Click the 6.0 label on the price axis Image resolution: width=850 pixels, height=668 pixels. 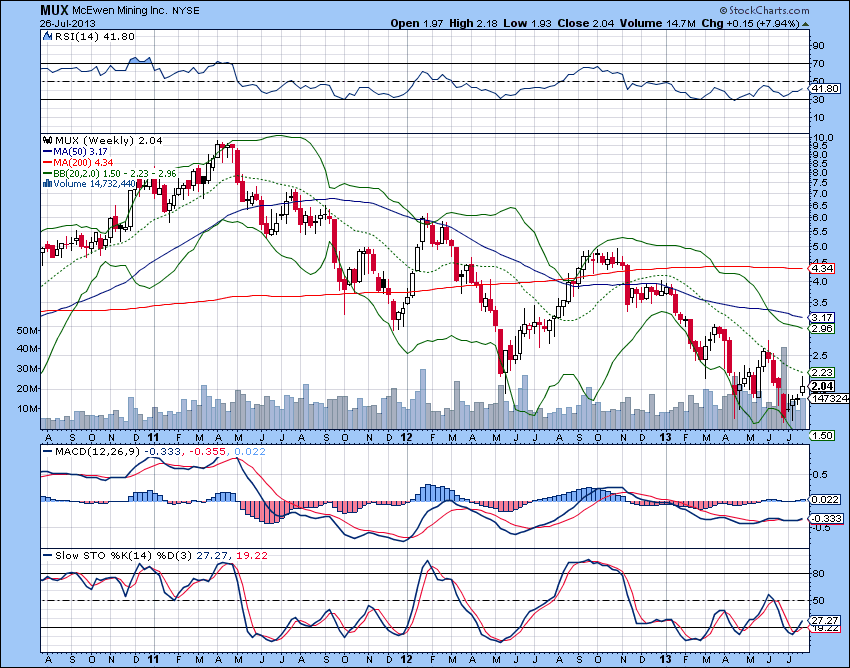(820, 218)
